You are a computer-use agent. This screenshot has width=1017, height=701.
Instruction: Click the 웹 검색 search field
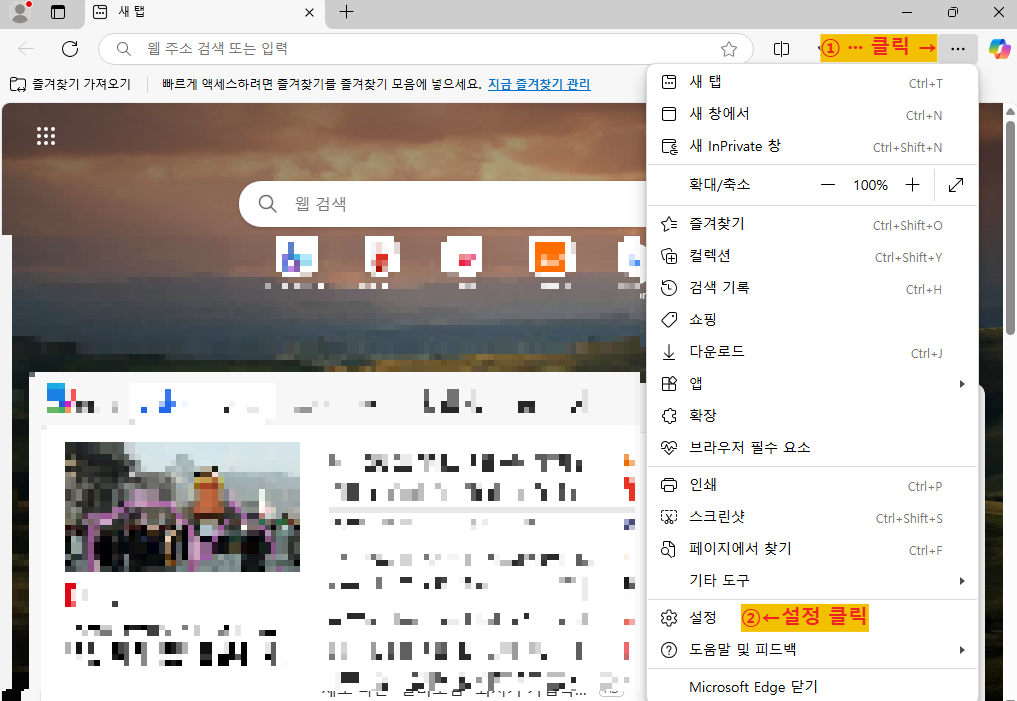click(x=444, y=204)
